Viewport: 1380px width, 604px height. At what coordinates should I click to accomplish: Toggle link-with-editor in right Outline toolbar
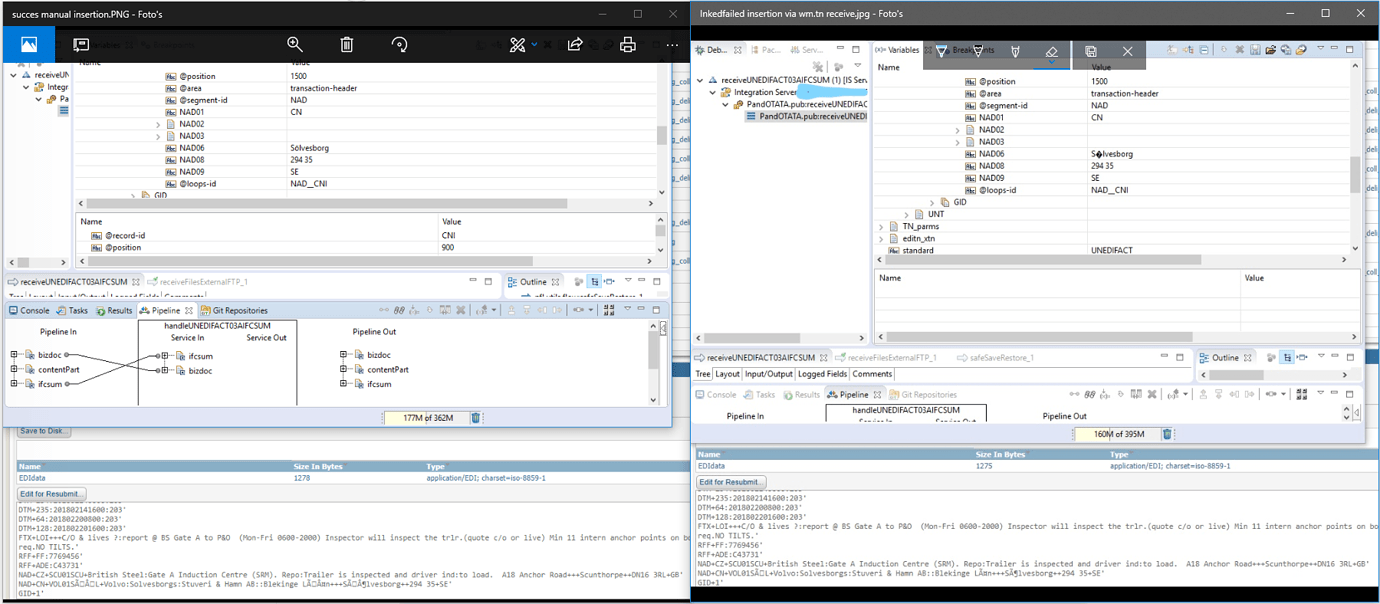tap(1288, 357)
